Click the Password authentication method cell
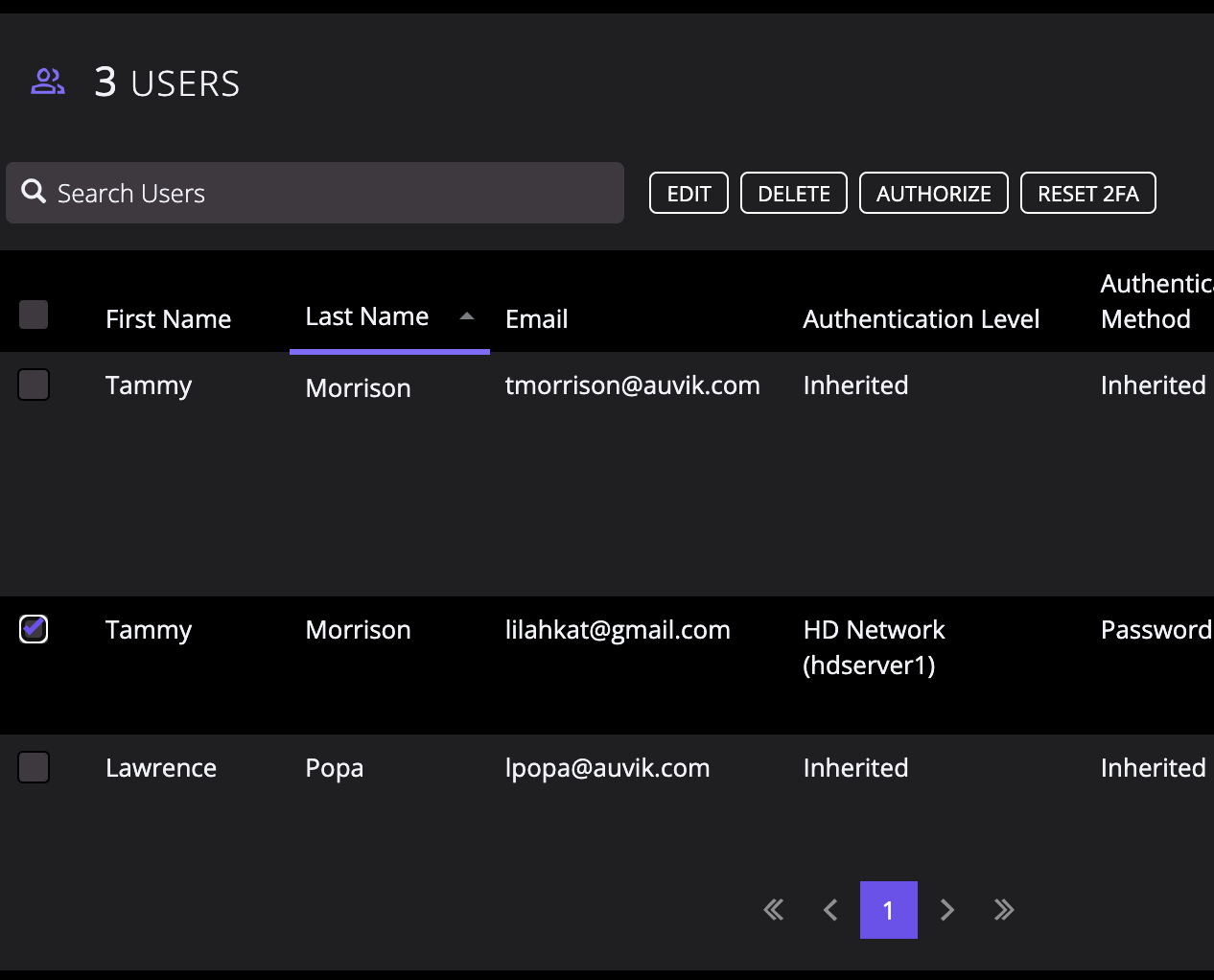Screen dimensions: 1214x980 point(1157,630)
